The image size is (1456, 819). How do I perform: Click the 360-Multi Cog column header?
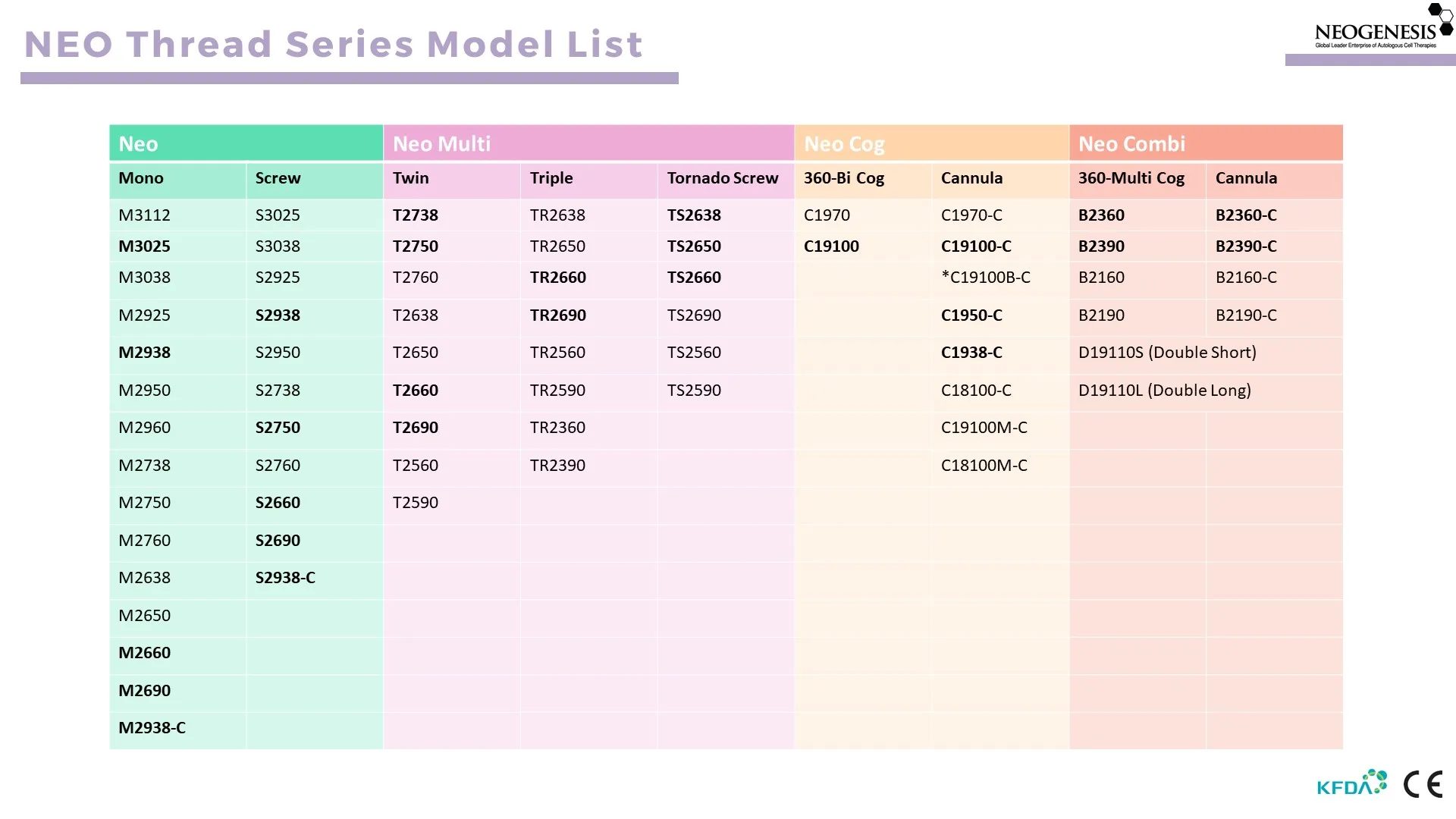(x=1131, y=178)
